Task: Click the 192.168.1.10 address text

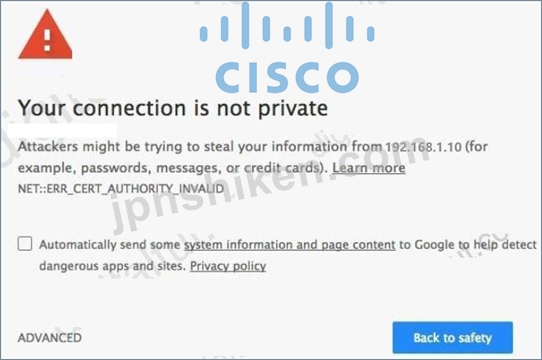Action: click(x=423, y=147)
